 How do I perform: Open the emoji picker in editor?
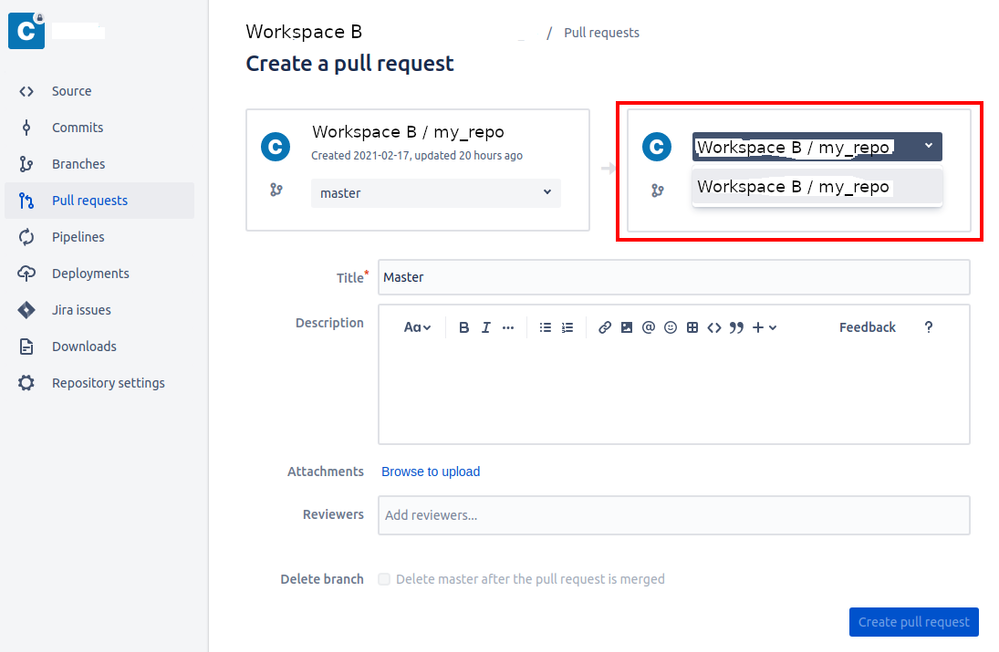pyautogui.click(x=670, y=328)
